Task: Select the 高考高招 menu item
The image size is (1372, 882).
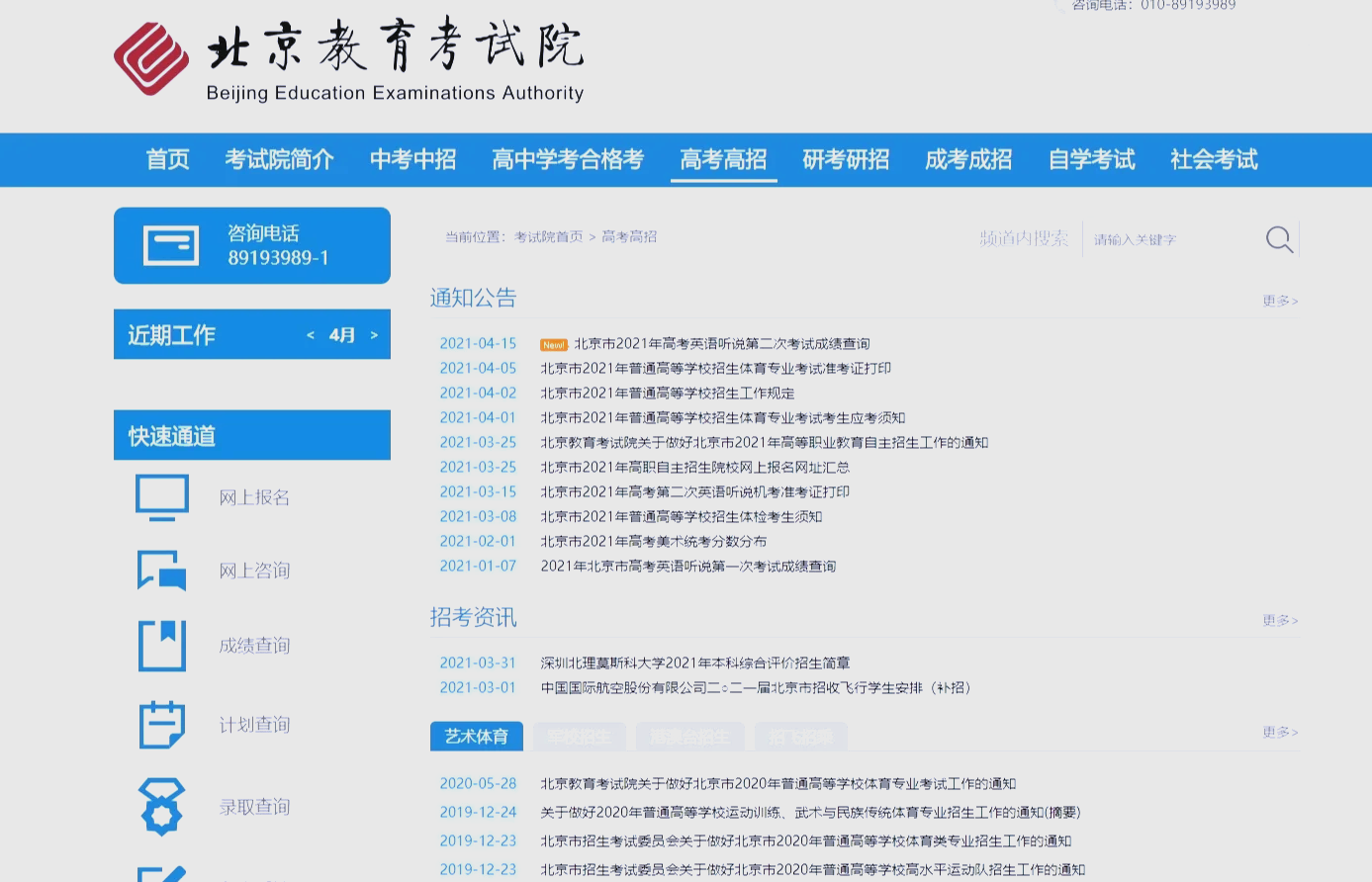Action: 723,159
